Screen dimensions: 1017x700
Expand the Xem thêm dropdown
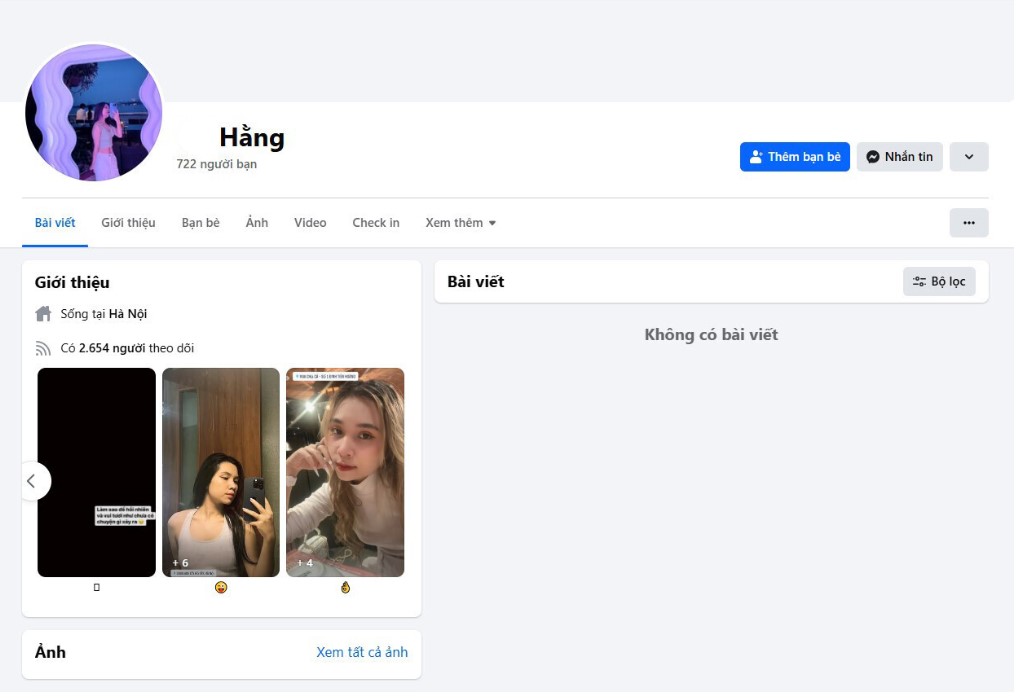[460, 223]
